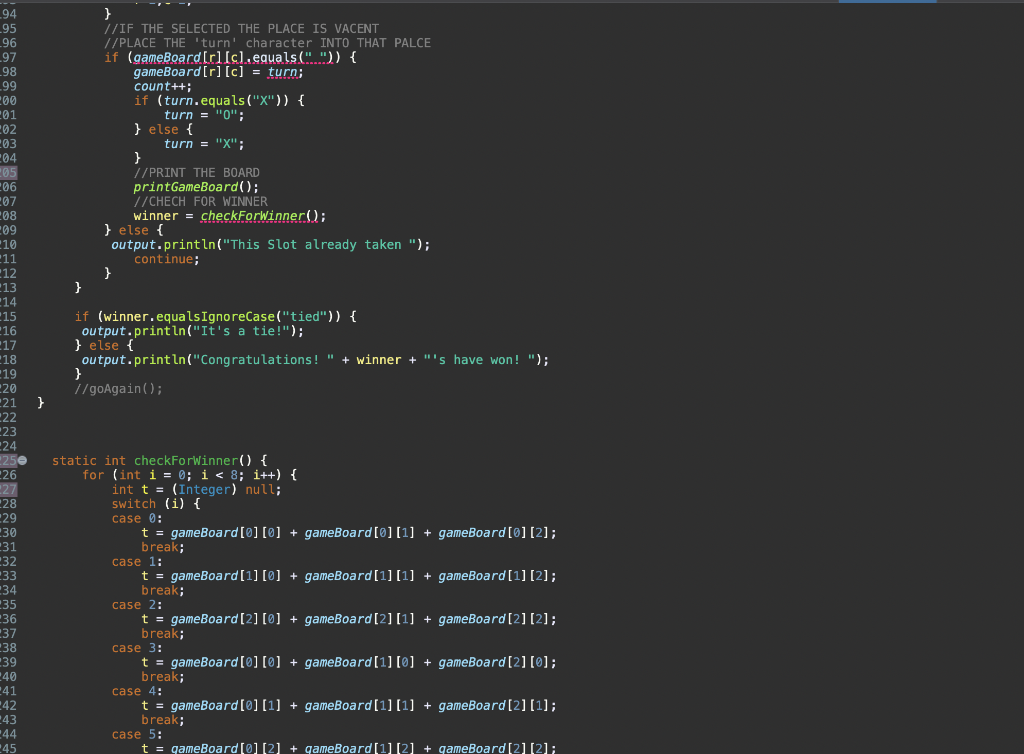This screenshot has width=1024, height=754.
Task: Click the string "O" assigned to turn
Action: click(226, 115)
